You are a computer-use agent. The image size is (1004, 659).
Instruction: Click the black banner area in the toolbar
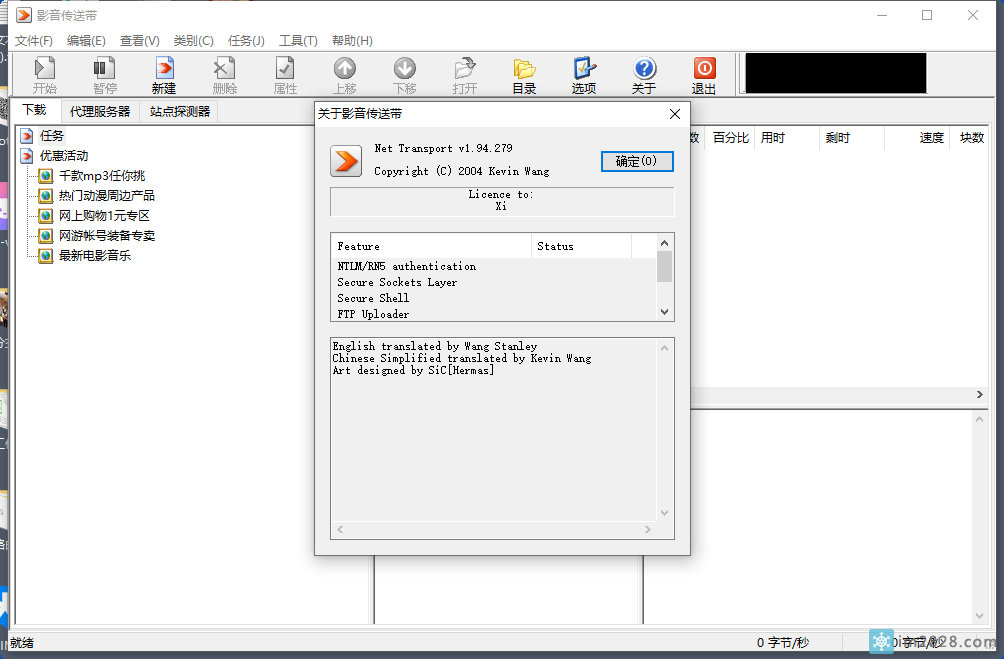[x=836, y=74]
